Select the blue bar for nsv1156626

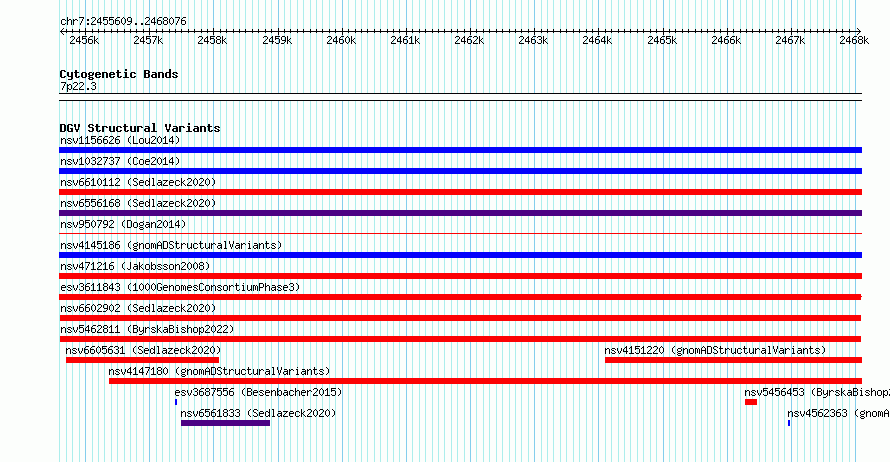460,150
